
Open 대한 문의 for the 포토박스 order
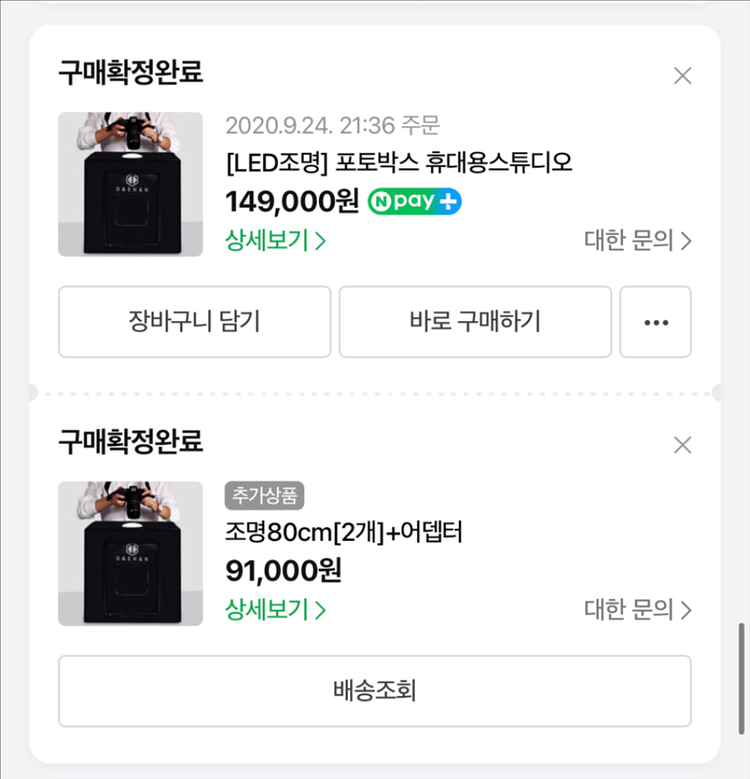637,241
